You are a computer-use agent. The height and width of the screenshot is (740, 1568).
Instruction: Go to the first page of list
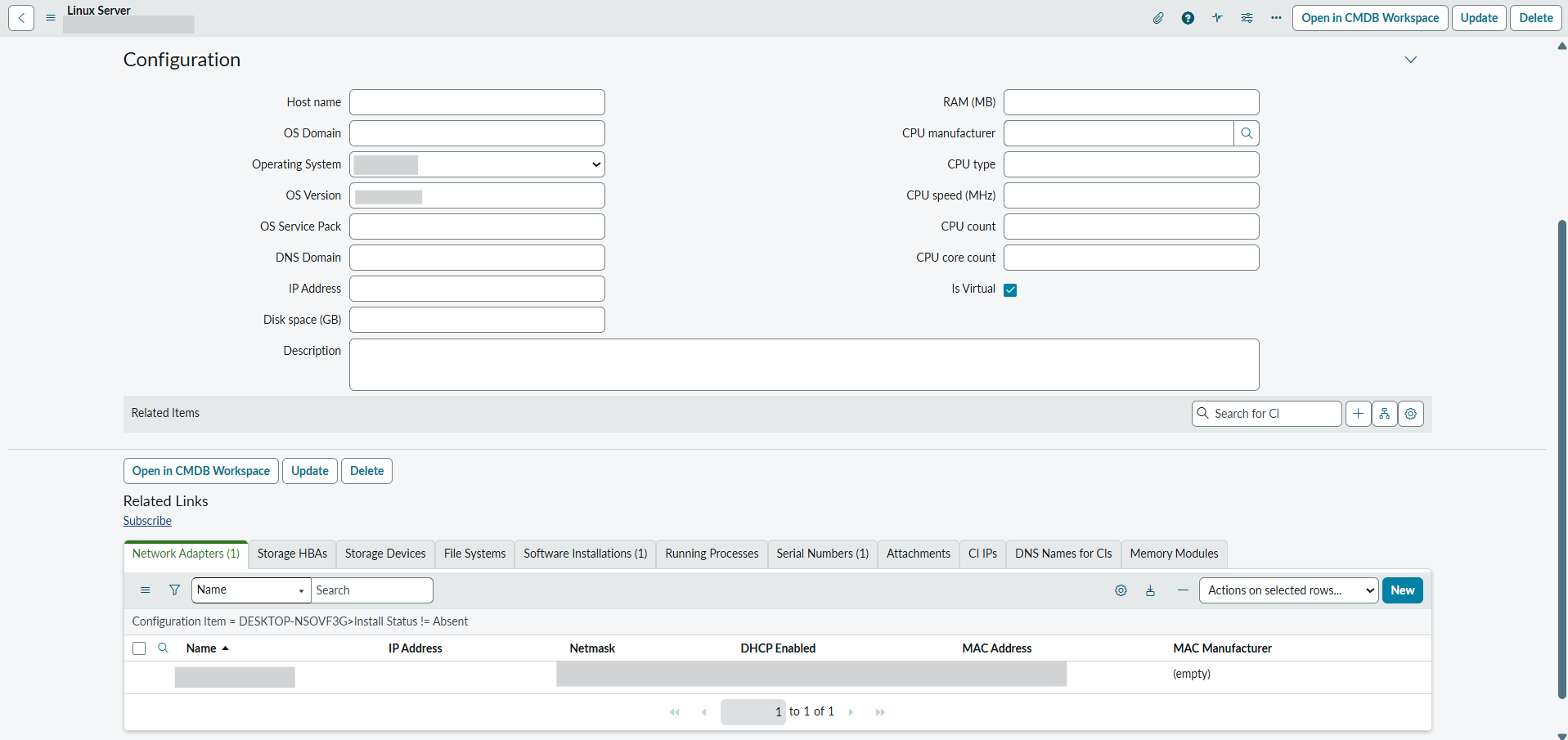[x=675, y=712]
